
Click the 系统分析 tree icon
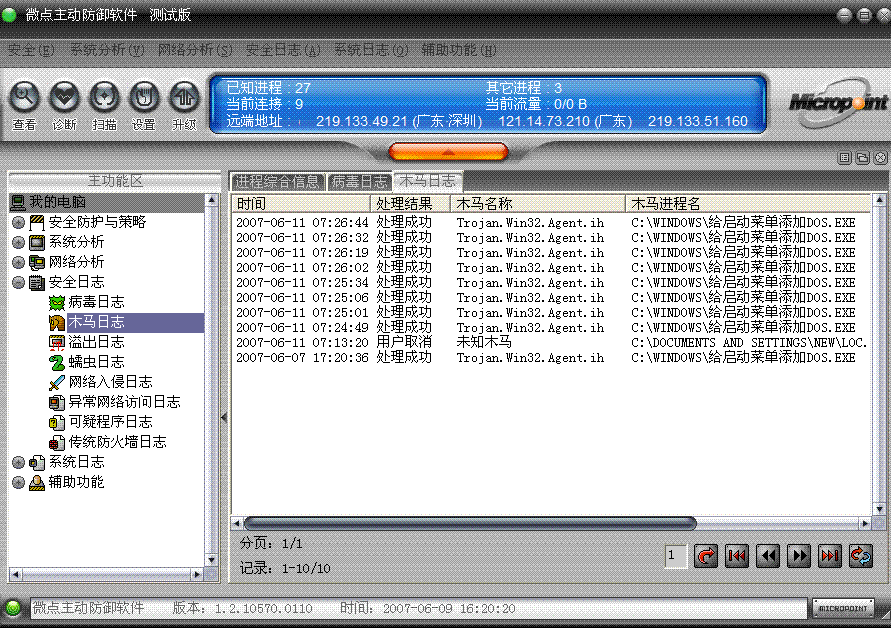tap(37, 243)
